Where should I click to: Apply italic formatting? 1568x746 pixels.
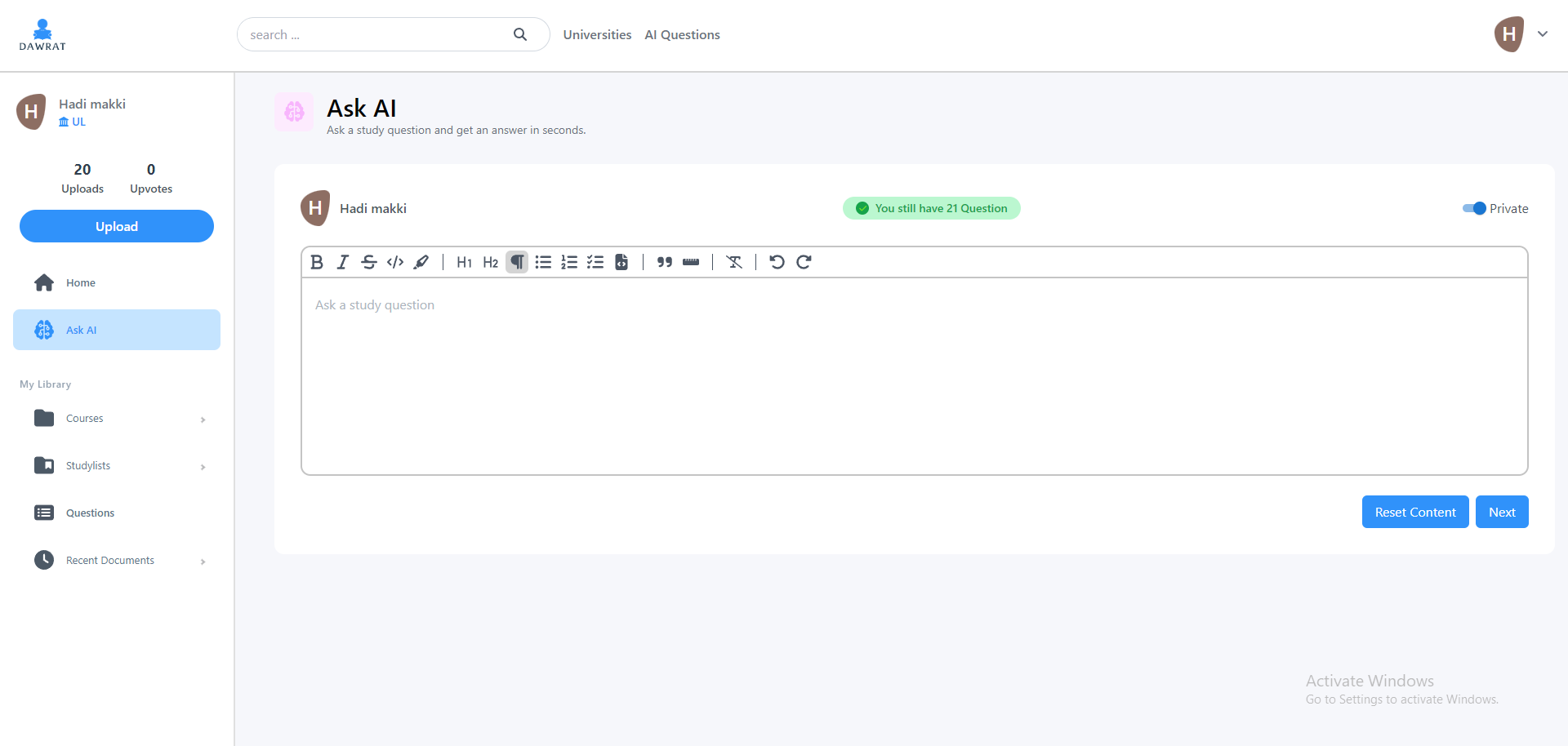(x=343, y=262)
